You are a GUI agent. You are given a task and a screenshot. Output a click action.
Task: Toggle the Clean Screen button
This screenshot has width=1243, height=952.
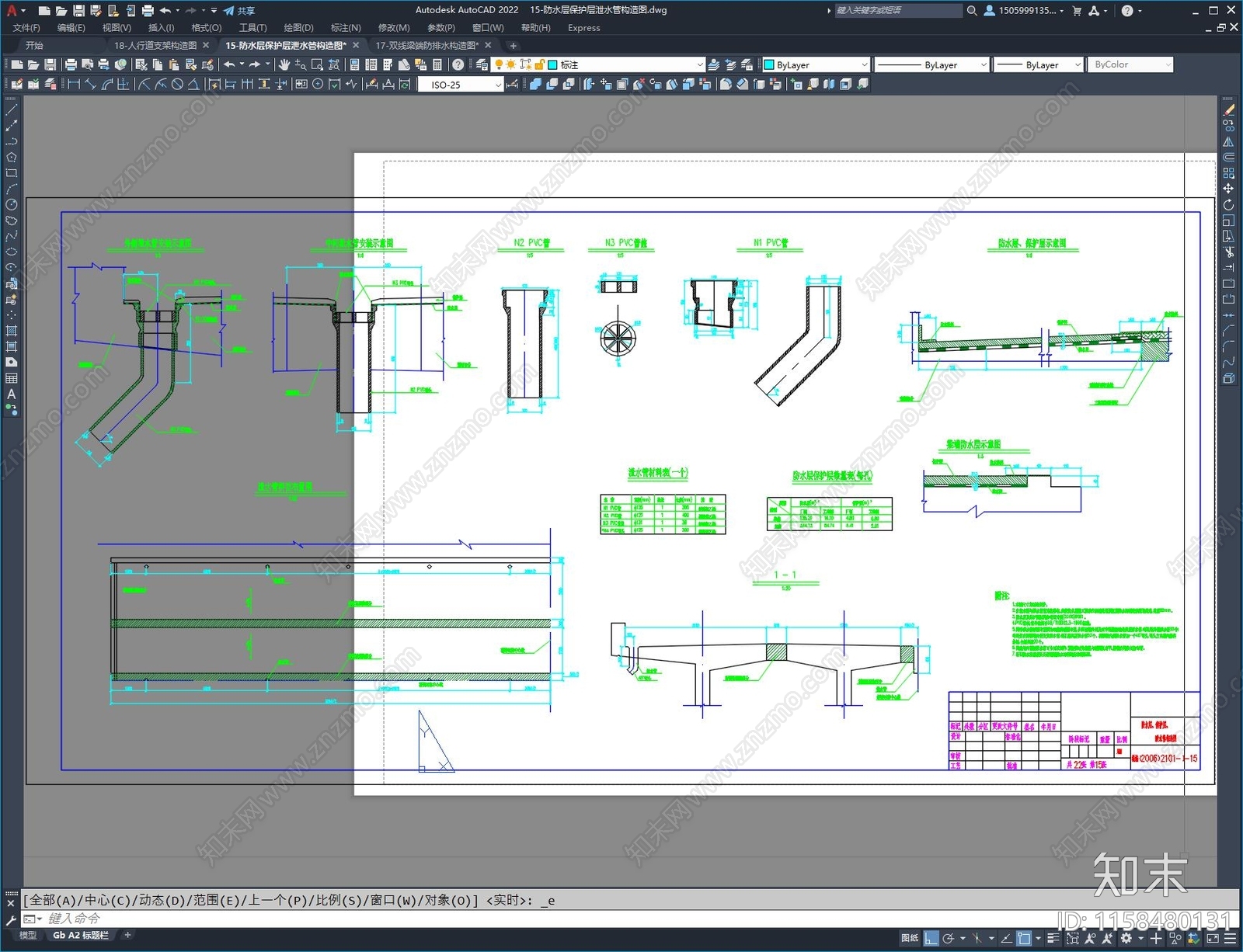(x=1213, y=938)
